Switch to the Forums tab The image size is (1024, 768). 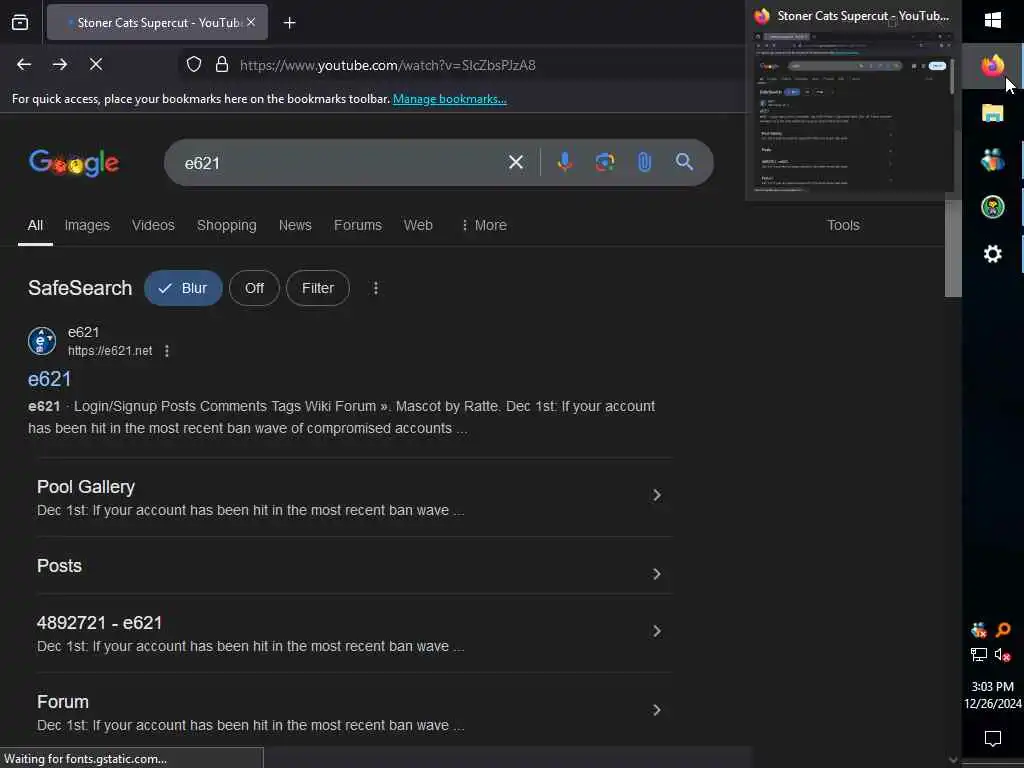358,225
